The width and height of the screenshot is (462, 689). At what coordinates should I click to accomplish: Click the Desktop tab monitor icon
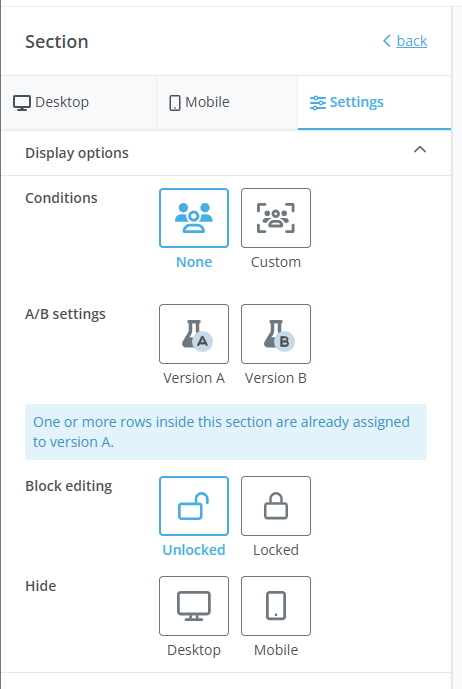tap(22, 103)
